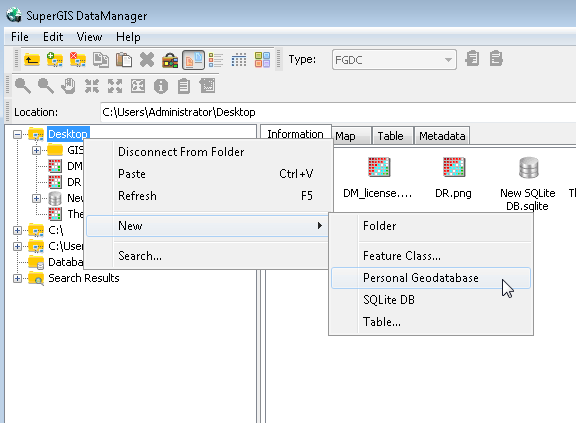Choose Disconnect From Folder in context menu
The width and height of the screenshot is (576, 423).
pyautogui.click(x=208, y=152)
